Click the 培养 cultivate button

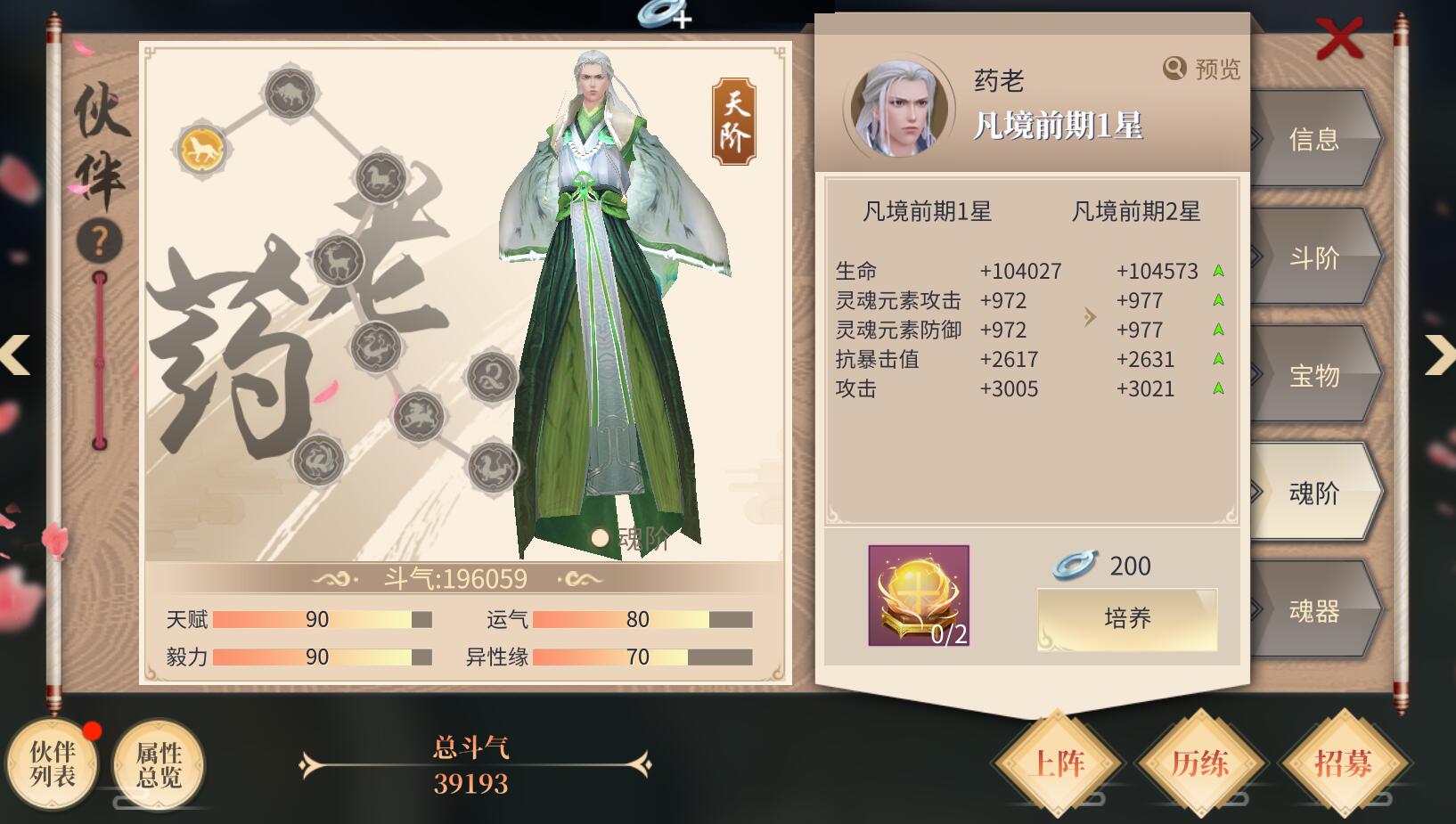[x=1127, y=618]
